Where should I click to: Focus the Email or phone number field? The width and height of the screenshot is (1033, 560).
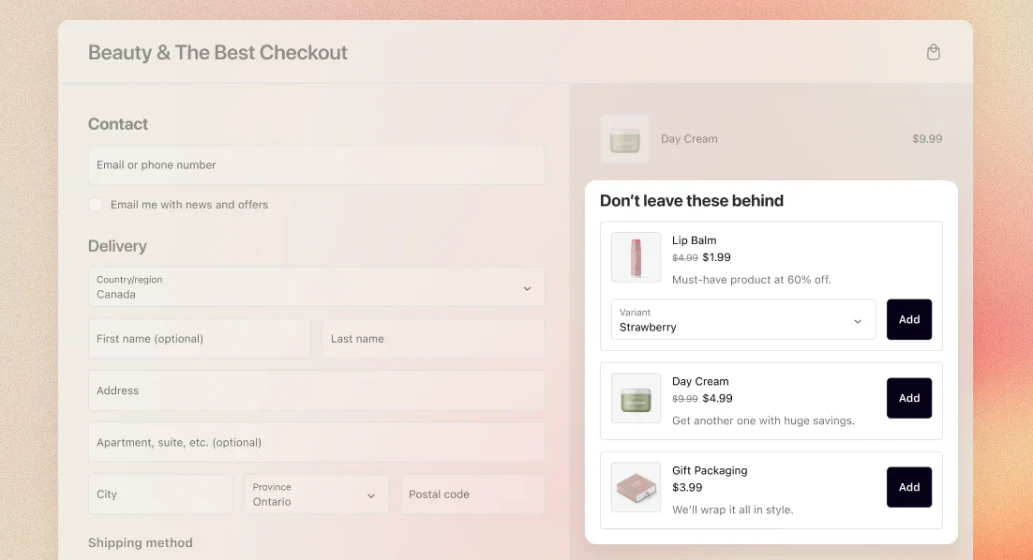pos(316,165)
